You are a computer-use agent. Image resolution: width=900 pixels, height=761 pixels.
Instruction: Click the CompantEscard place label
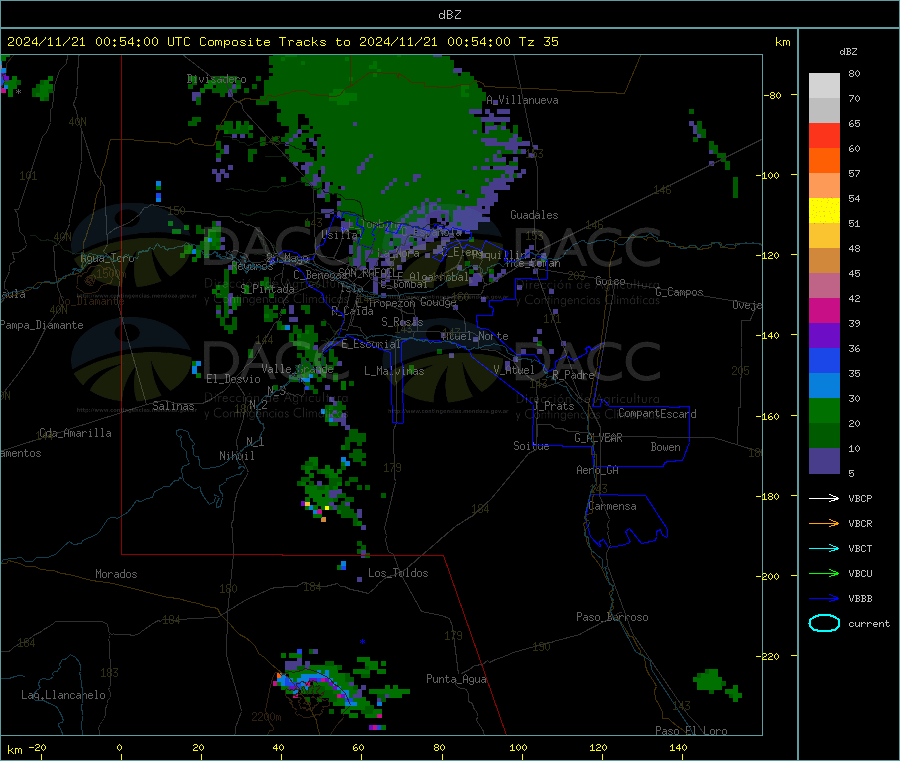[657, 413]
